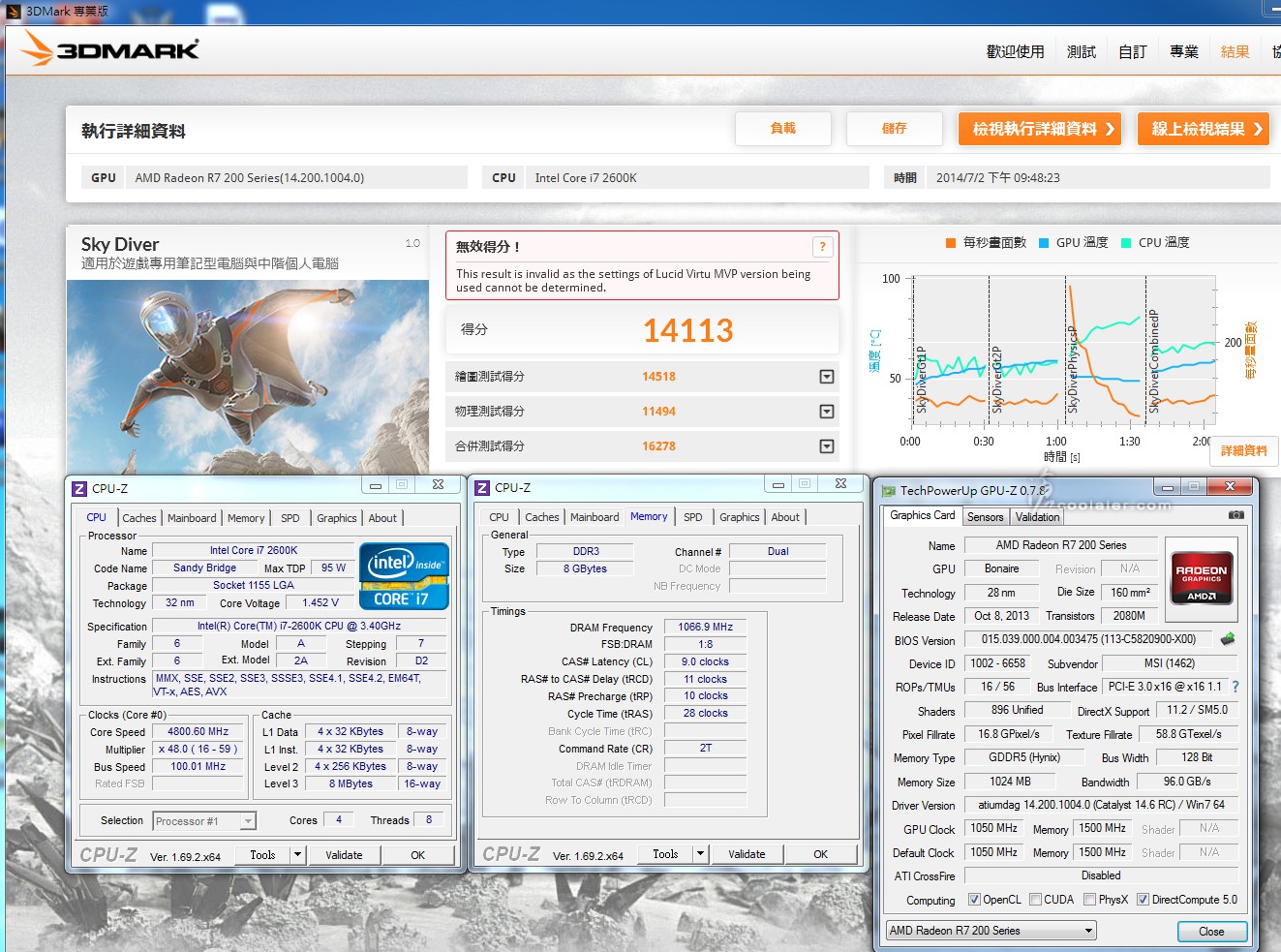Click the Driver Version value in GPU-Z

(x=1101, y=805)
